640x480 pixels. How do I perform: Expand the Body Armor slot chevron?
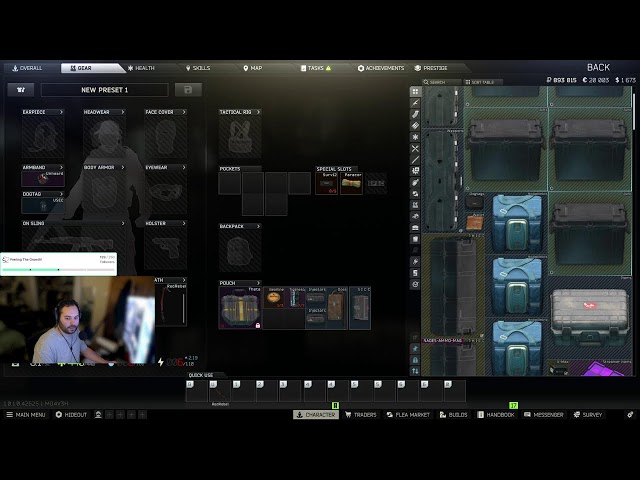[x=123, y=167]
